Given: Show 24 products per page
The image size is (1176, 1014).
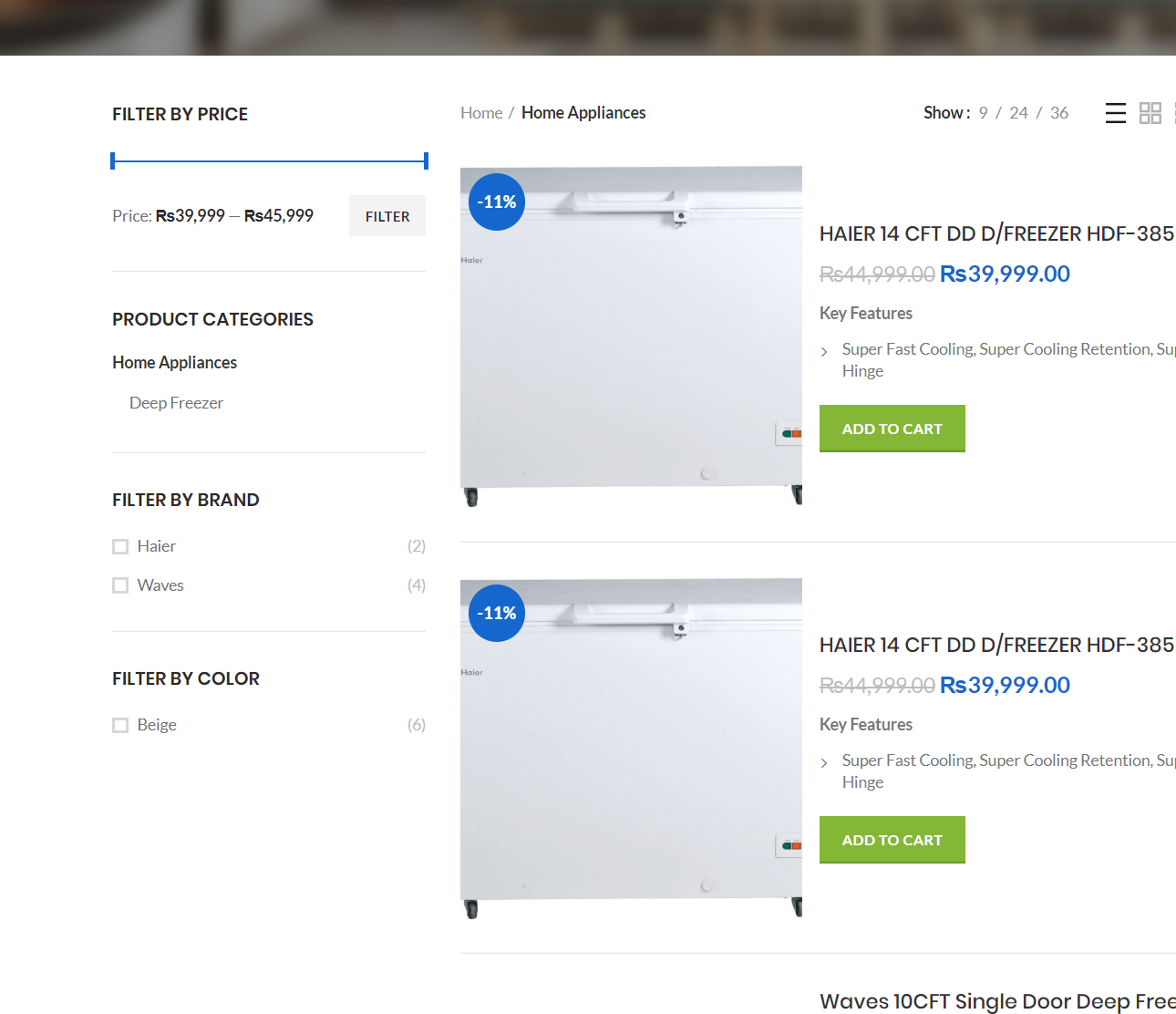Looking at the screenshot, I should 1018,113.
